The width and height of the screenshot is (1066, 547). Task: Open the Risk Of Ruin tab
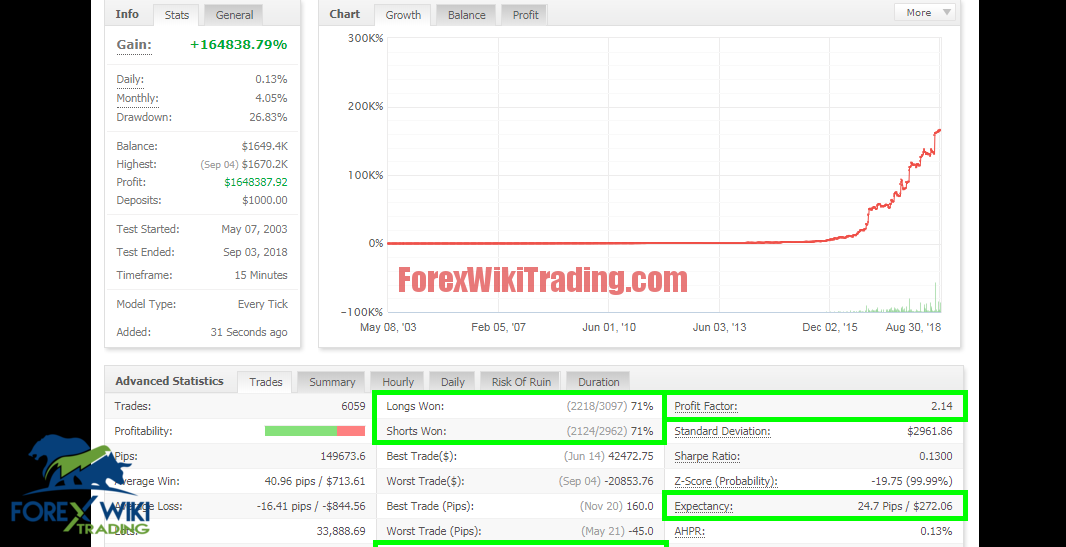(521, 382)
